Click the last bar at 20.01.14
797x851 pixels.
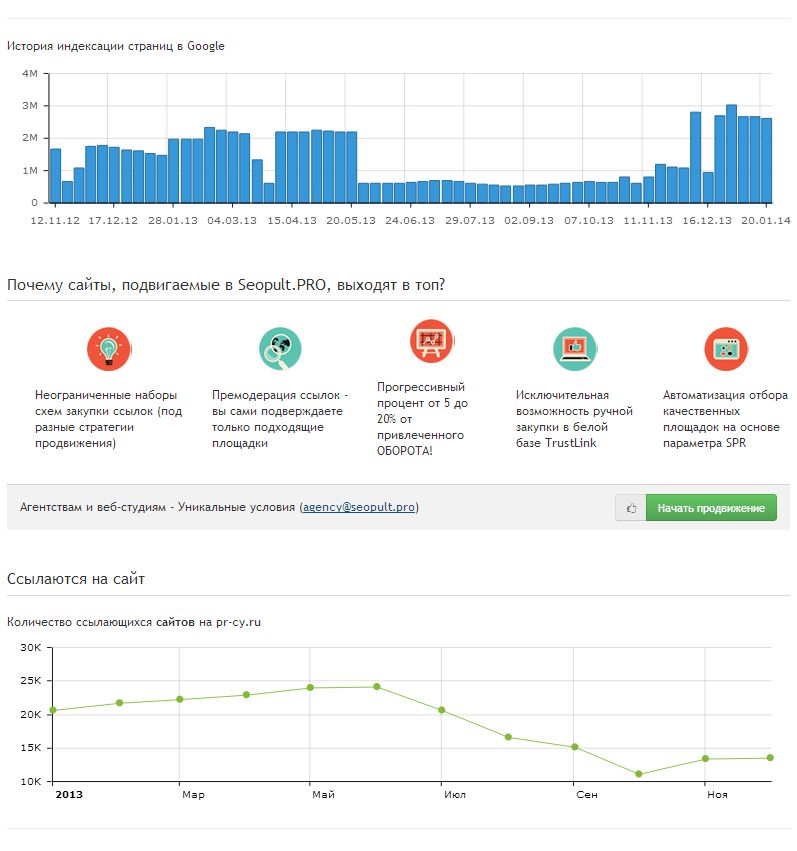click(766, 160)
